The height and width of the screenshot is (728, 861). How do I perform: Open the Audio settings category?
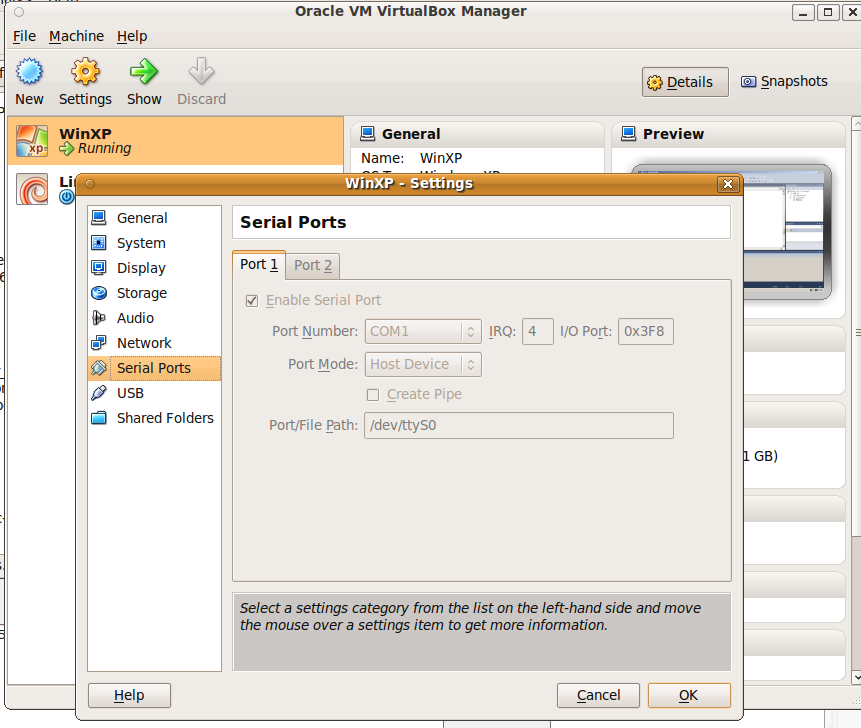[154, 318]
